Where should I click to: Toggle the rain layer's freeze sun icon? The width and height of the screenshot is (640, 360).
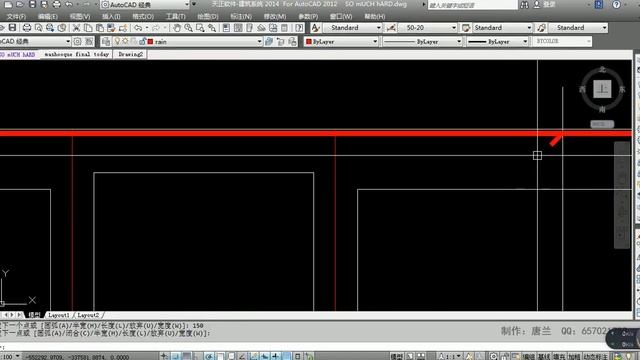point(125,41)
